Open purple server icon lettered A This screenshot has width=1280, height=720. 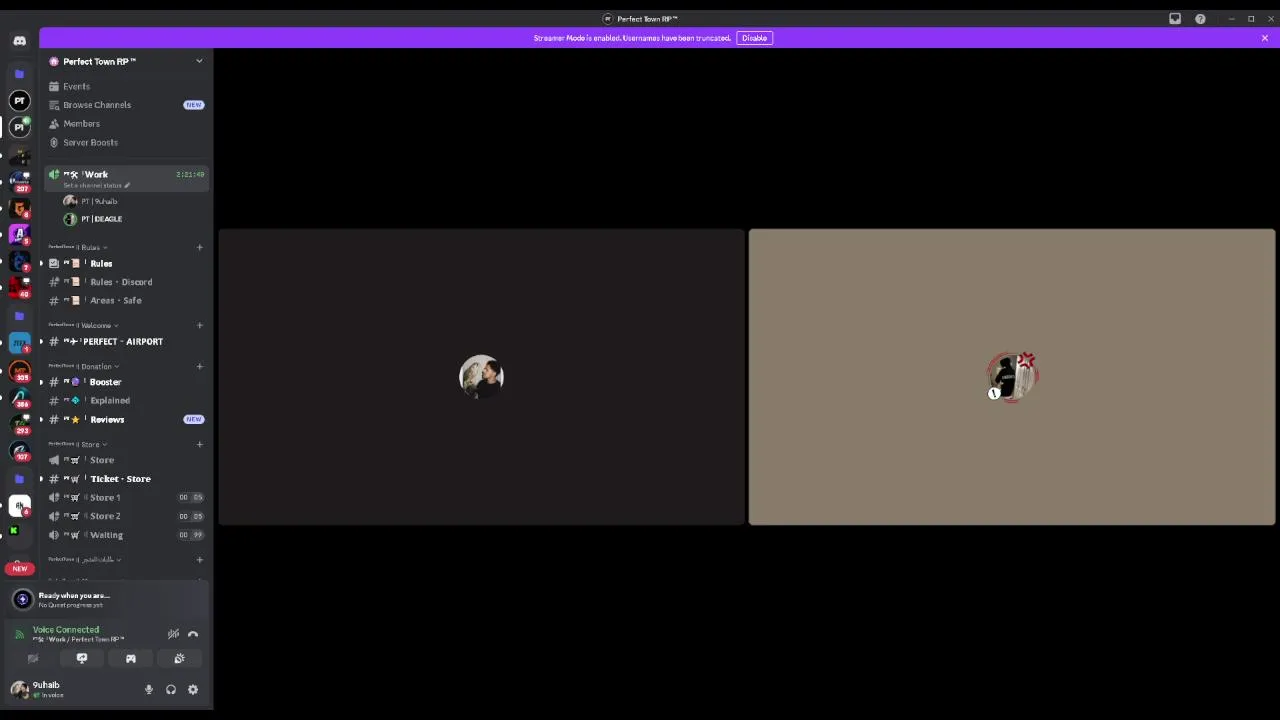(19, 235)
